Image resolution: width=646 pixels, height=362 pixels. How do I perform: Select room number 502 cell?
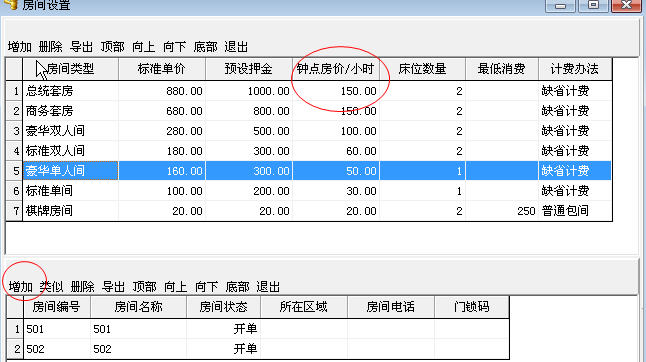coord(56,349)
